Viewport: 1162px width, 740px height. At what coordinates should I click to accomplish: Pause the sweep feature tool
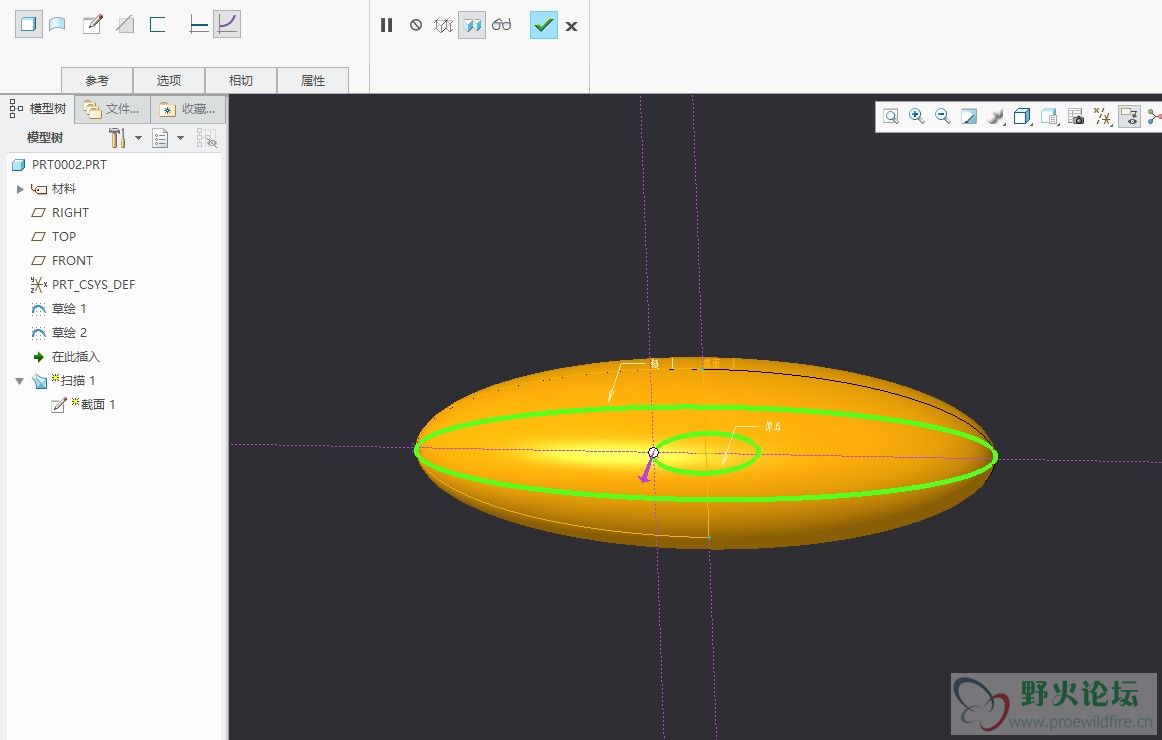386,25
